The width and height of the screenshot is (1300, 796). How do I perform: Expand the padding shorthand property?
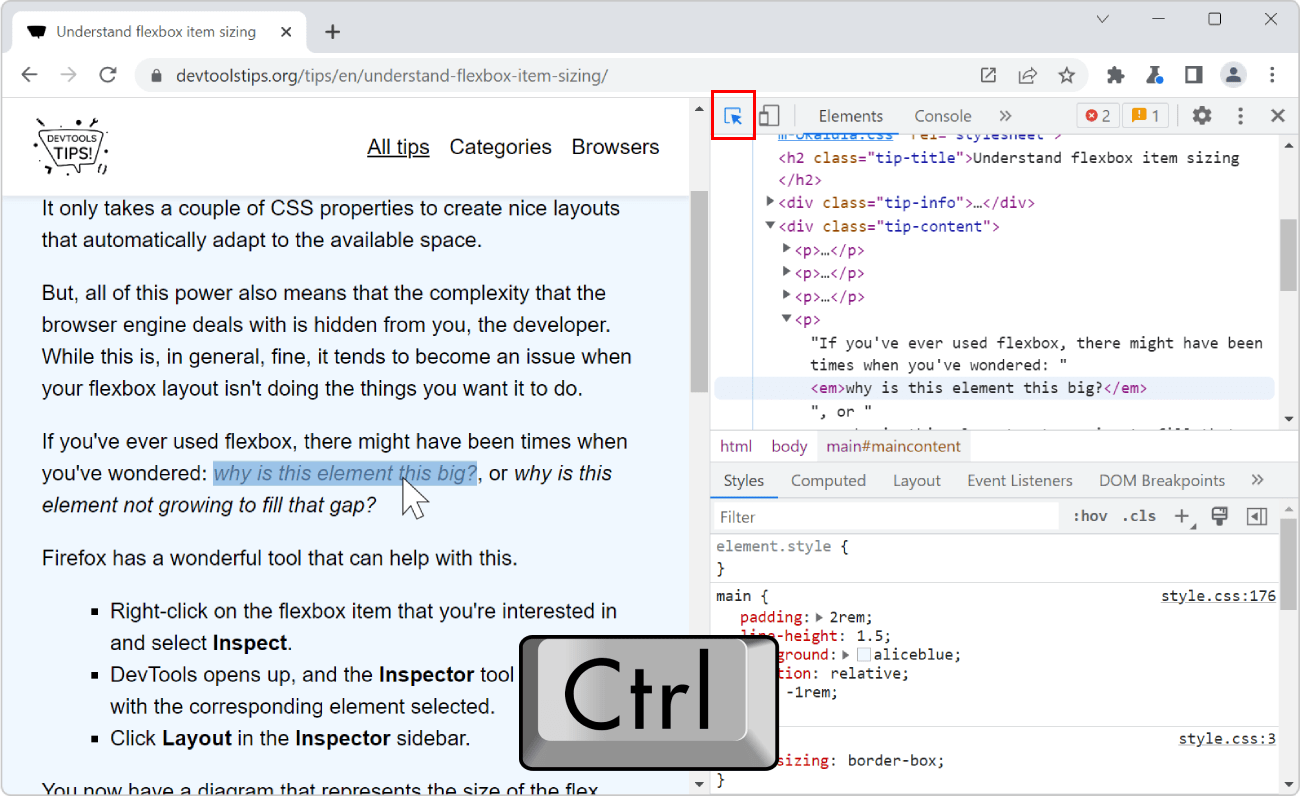[820, 617]
